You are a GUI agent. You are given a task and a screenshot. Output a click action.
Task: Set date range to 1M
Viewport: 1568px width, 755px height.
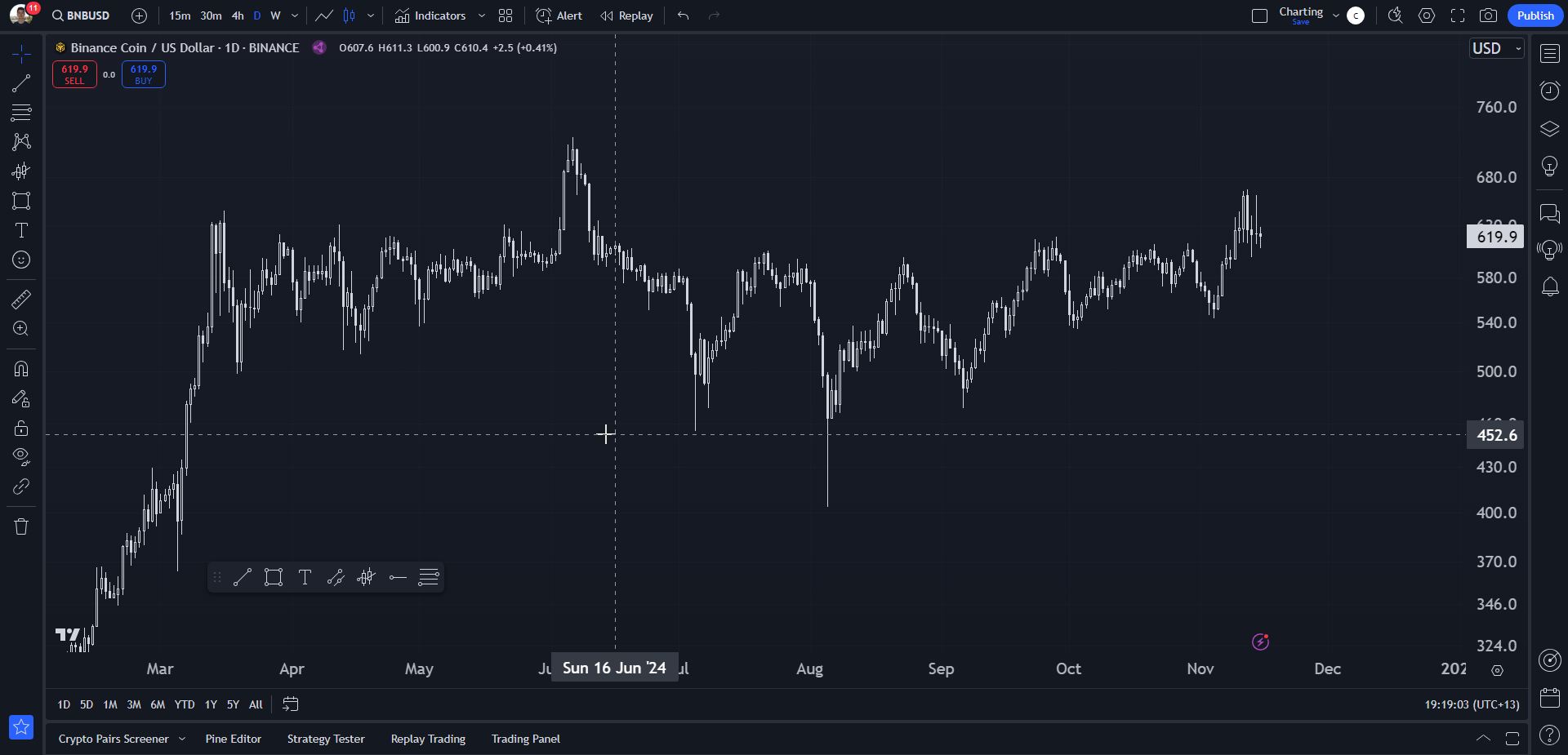[x=110, y=704]
